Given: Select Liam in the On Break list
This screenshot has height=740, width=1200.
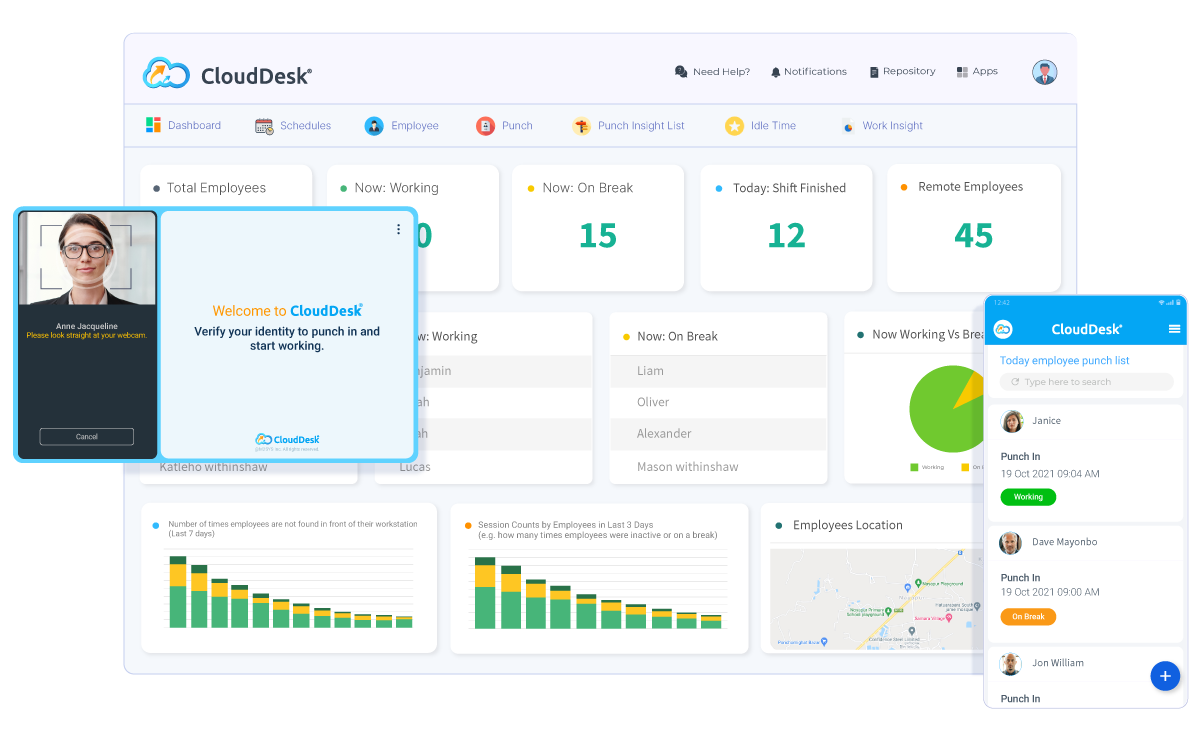Looking at the screenshot, I should click(719, 371).
